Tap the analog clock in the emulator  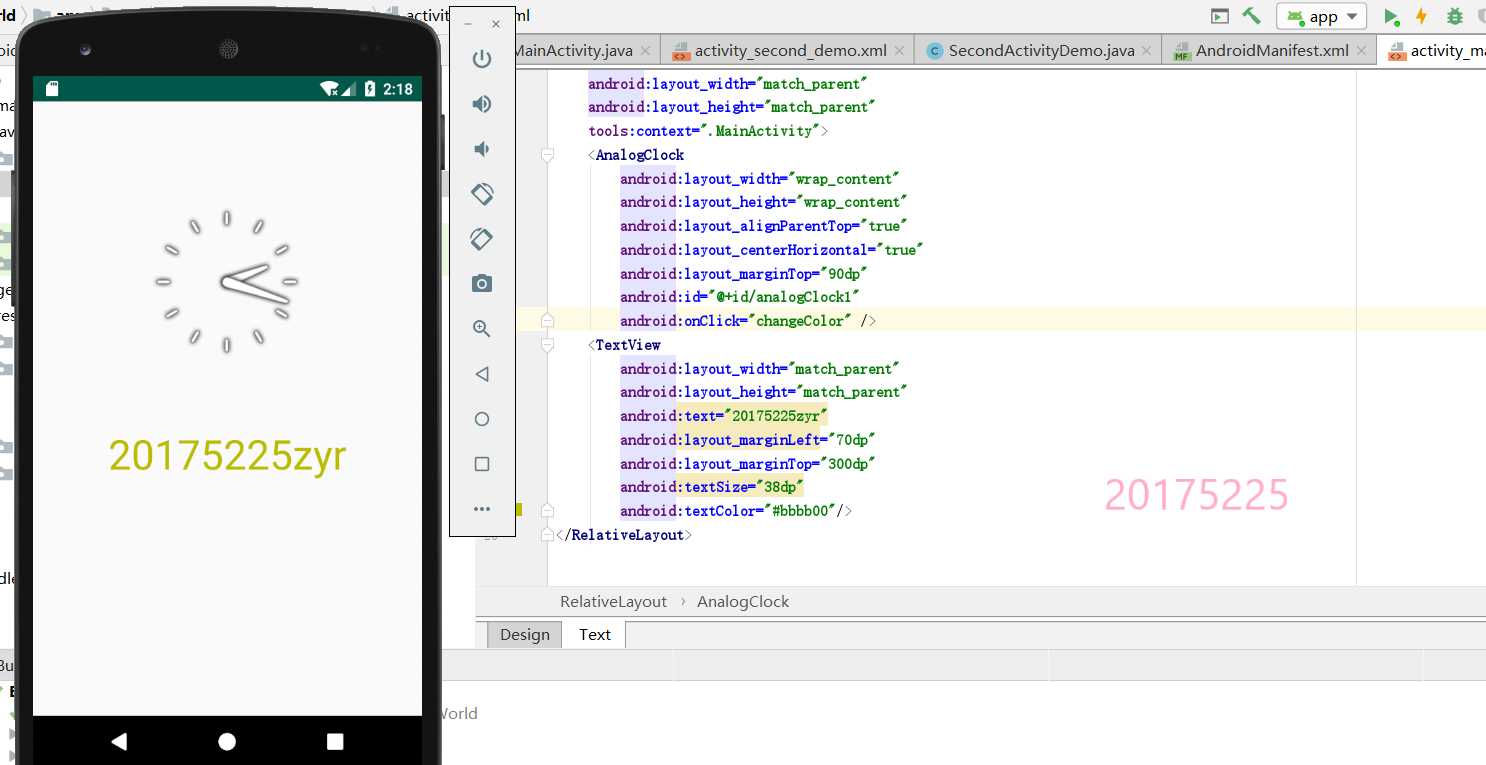pos(227,282)
